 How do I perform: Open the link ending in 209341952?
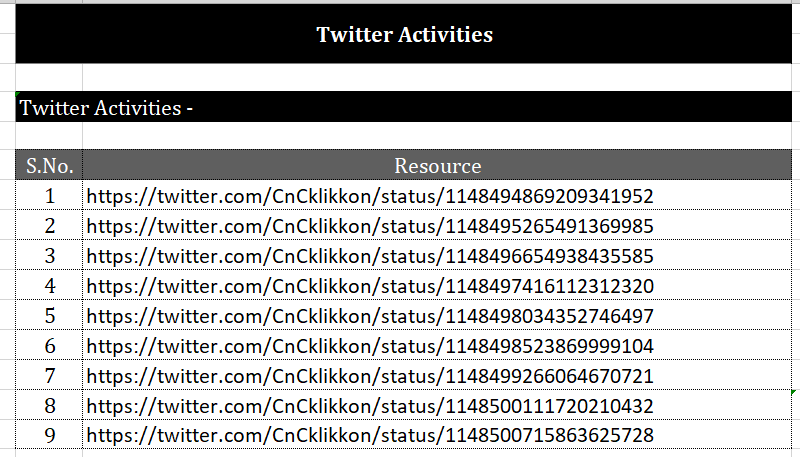coord(370,196)
